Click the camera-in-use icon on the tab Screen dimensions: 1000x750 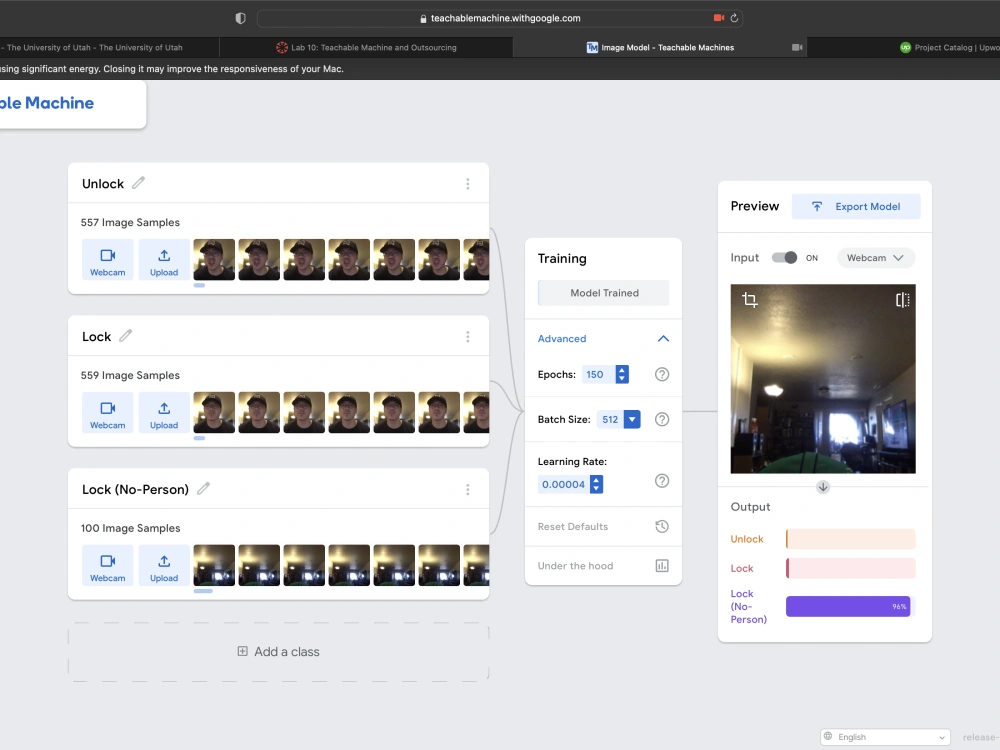point(797,47)
